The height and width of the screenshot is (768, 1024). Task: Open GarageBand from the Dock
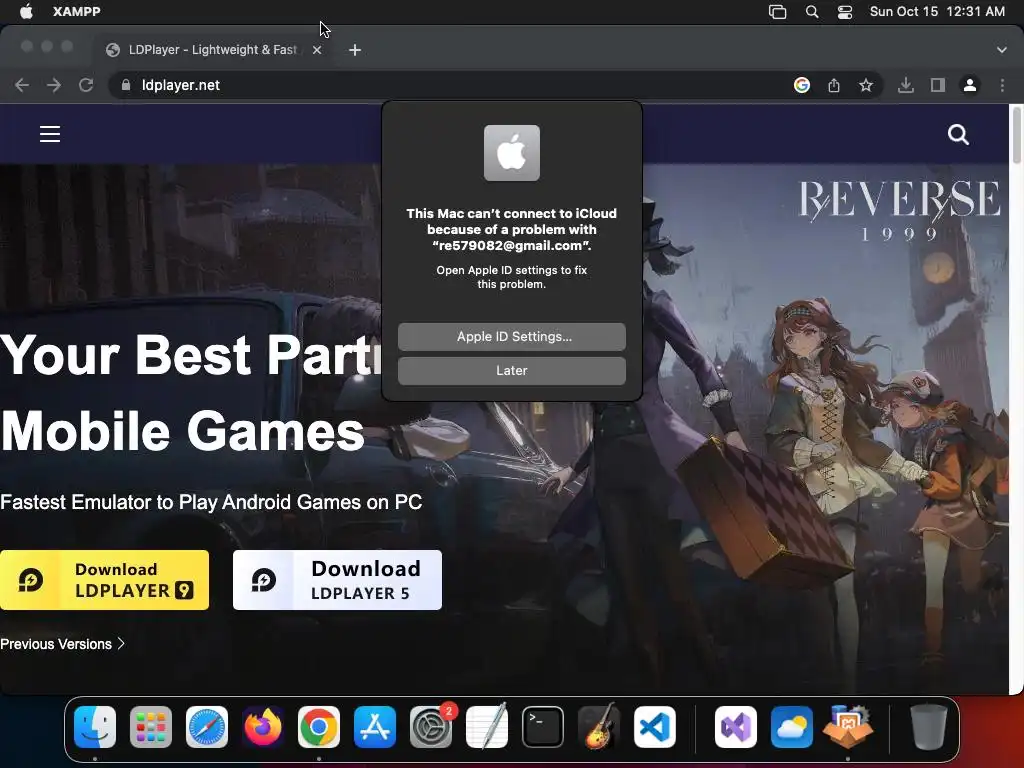(599, 726)
